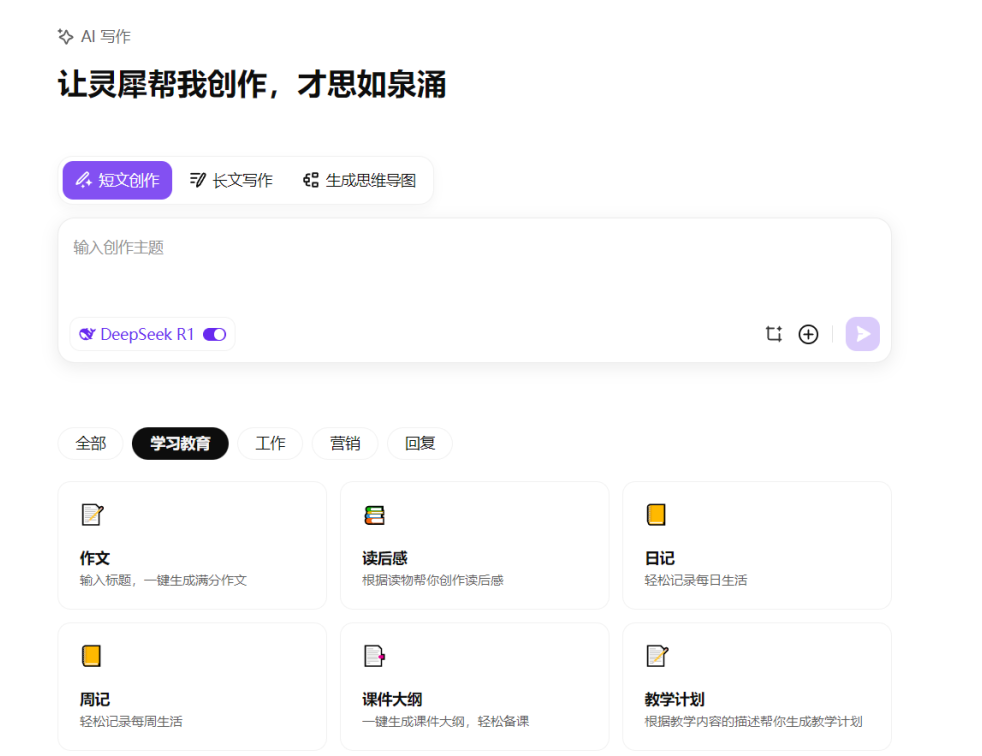Toggle the DeepSeek R1 switch off
The image size is (982, 756).
(x=214, y=335)
